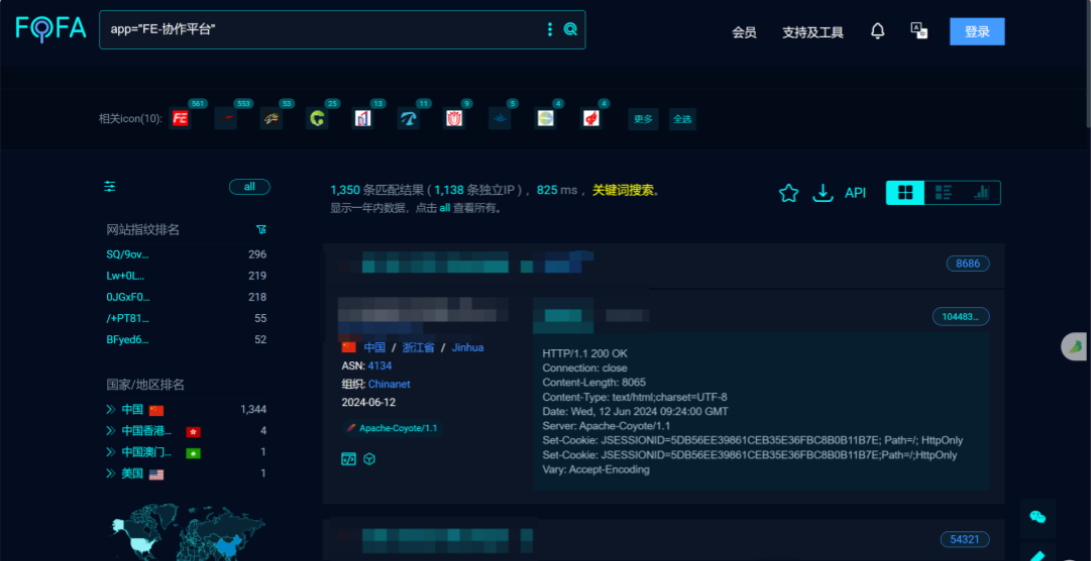The image size is (1091, 561).
Task: Open 支持及工具 menu
Action: click(813, 32)
